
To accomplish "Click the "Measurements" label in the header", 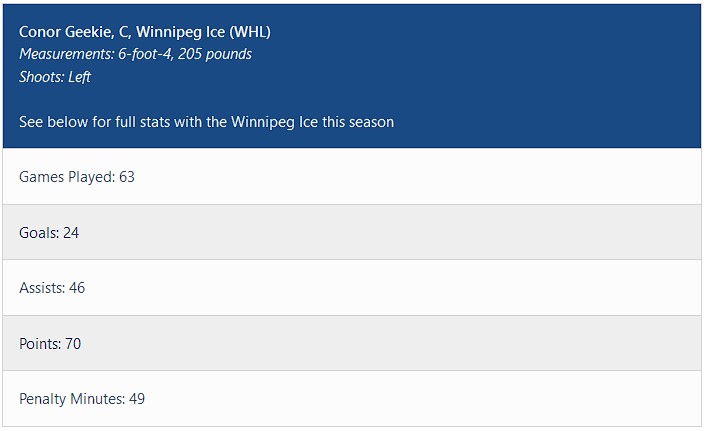I will click(x=63, y=54).
